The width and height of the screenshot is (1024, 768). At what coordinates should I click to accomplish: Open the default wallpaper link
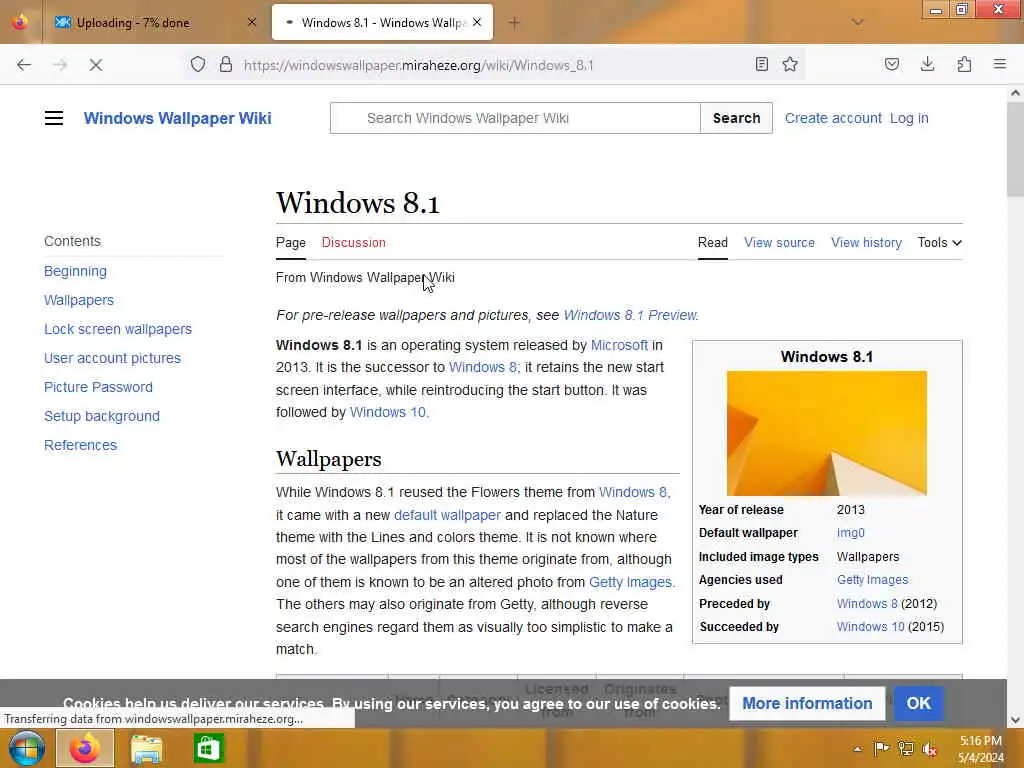point(447,515)
